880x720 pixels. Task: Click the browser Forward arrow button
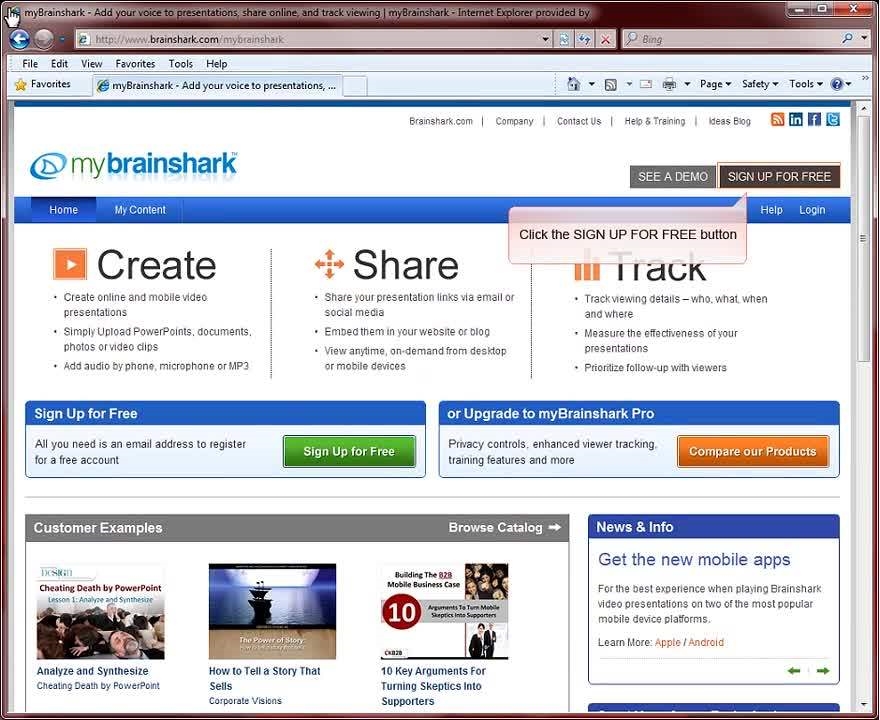[x=44, y=39]
